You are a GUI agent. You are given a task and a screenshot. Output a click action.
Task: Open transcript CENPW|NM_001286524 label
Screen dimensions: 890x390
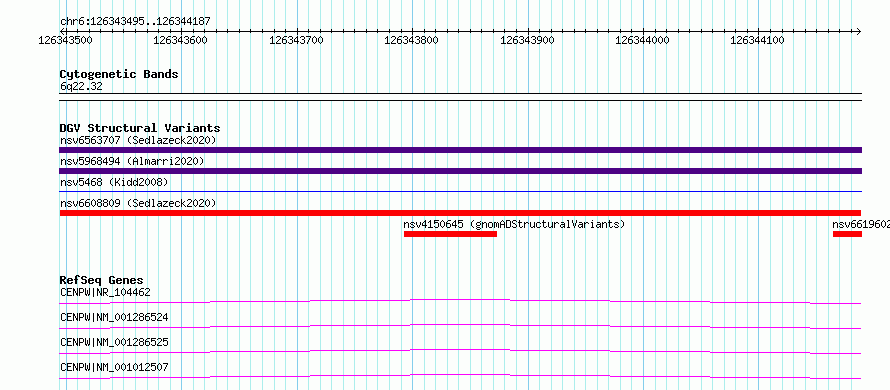pyautogui.click(x=114, y=317)
